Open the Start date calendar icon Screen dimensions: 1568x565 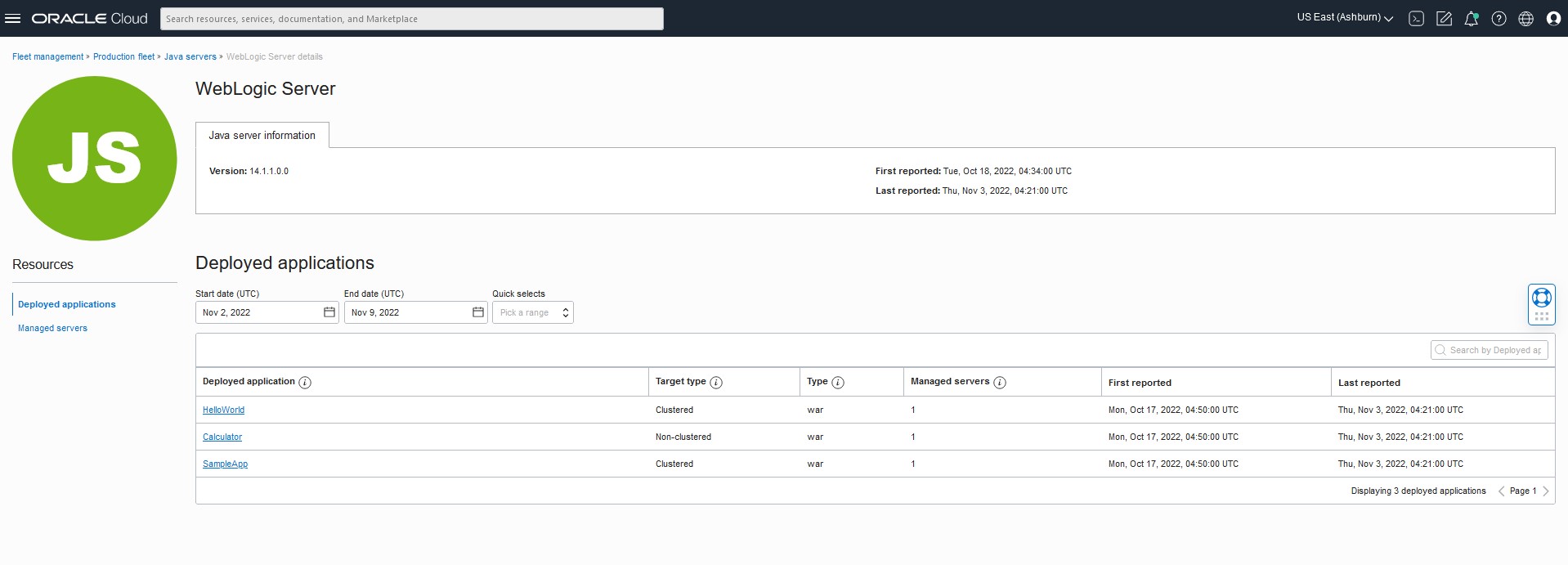tap(329, 312)
